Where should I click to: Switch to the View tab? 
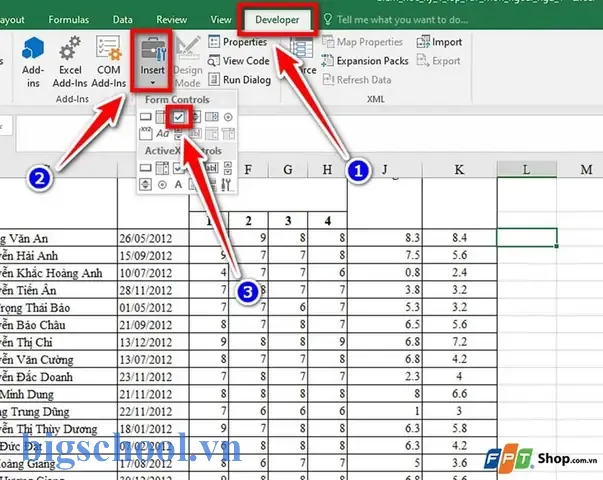point(221,20)
